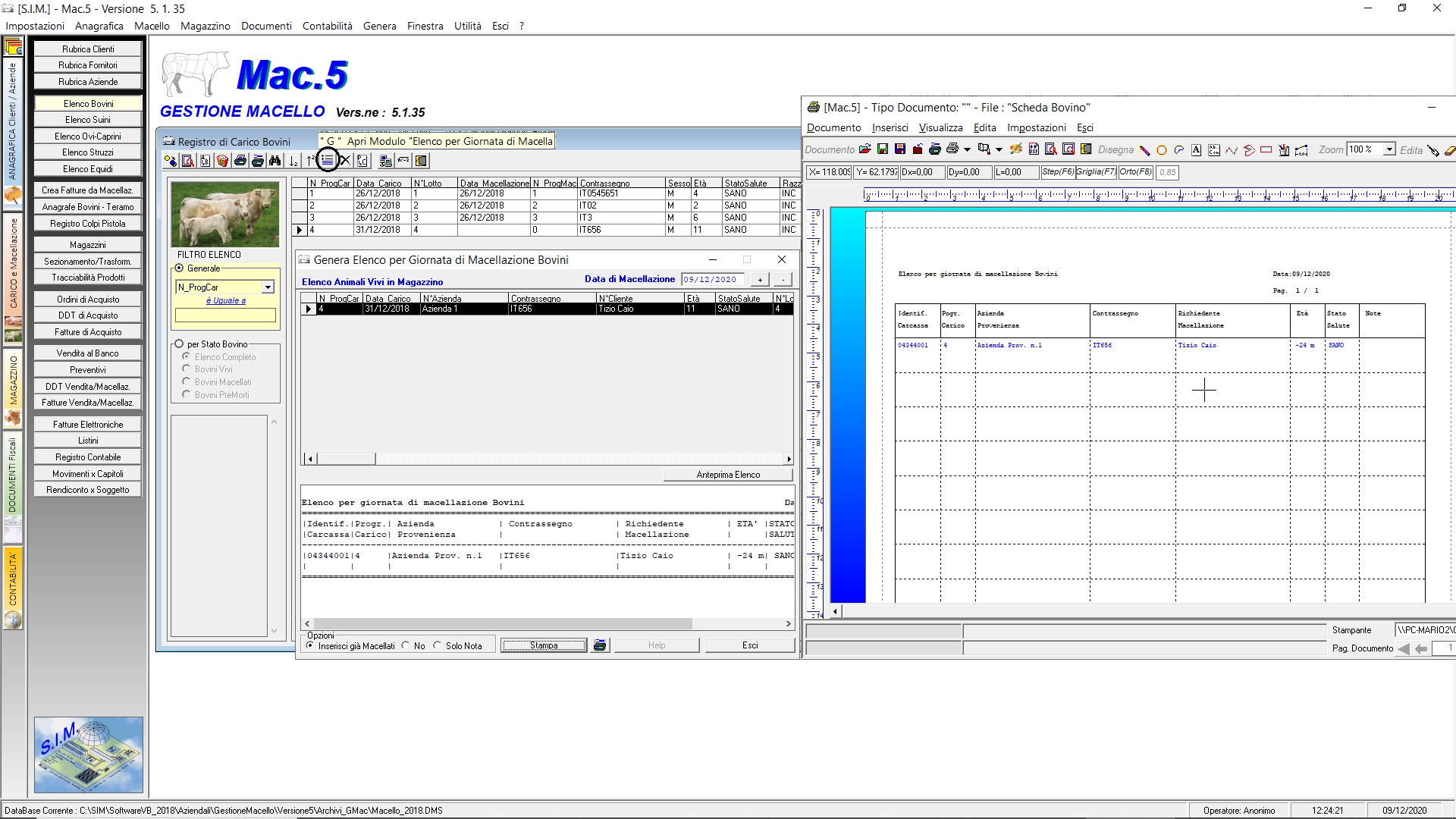
Task: Open the Stampante \\PC-MARIO2 combo box
Action: pyautogui.click(x=1425, y=630)
